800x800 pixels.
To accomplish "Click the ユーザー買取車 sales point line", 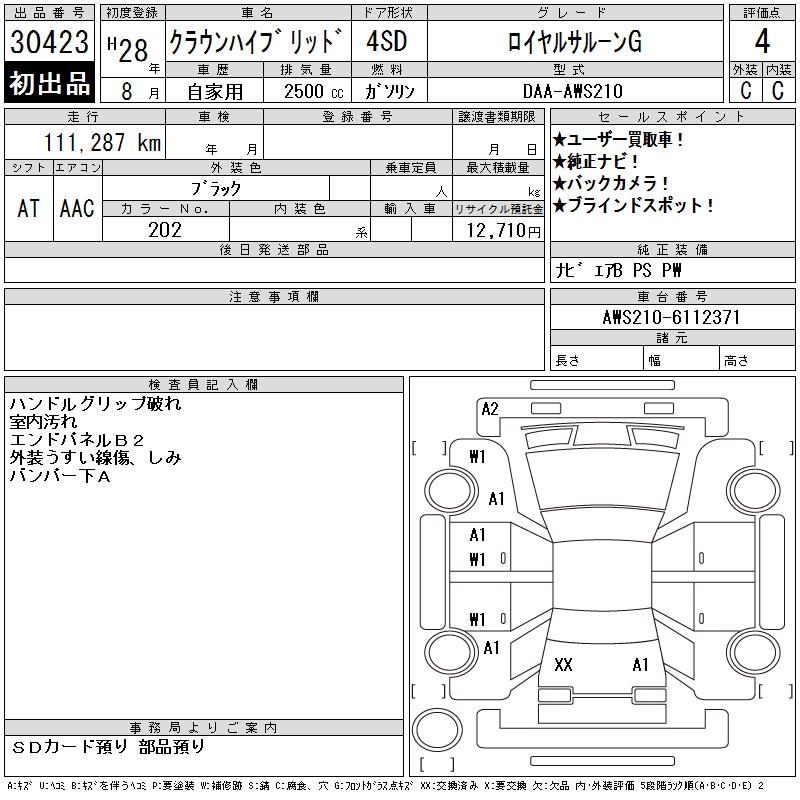I will [618, 139].
